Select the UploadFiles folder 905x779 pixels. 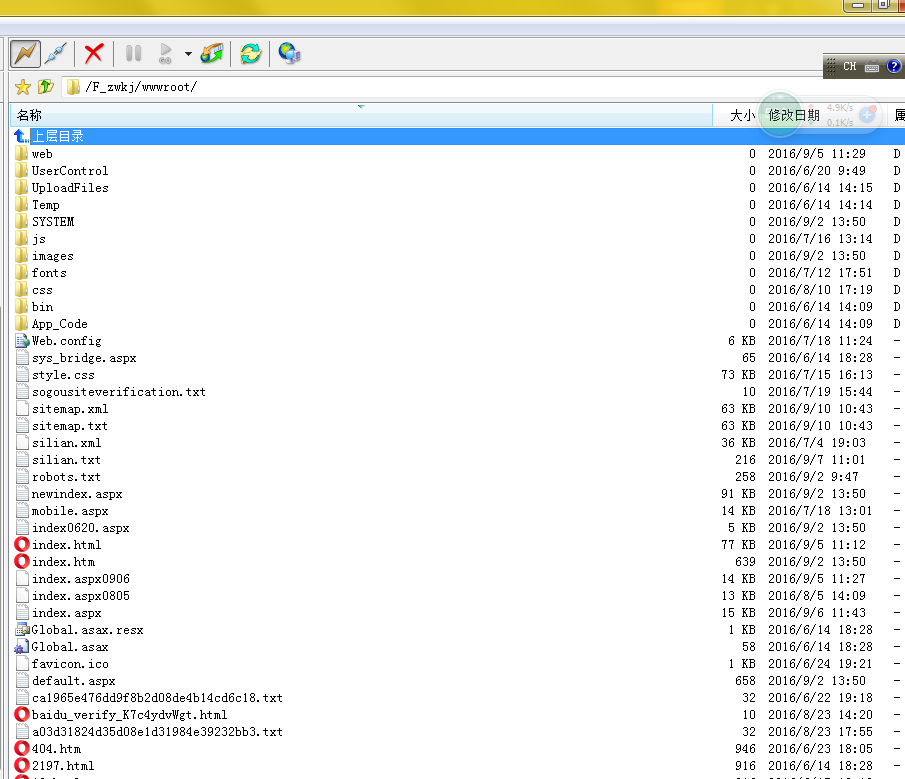(69, 188)
